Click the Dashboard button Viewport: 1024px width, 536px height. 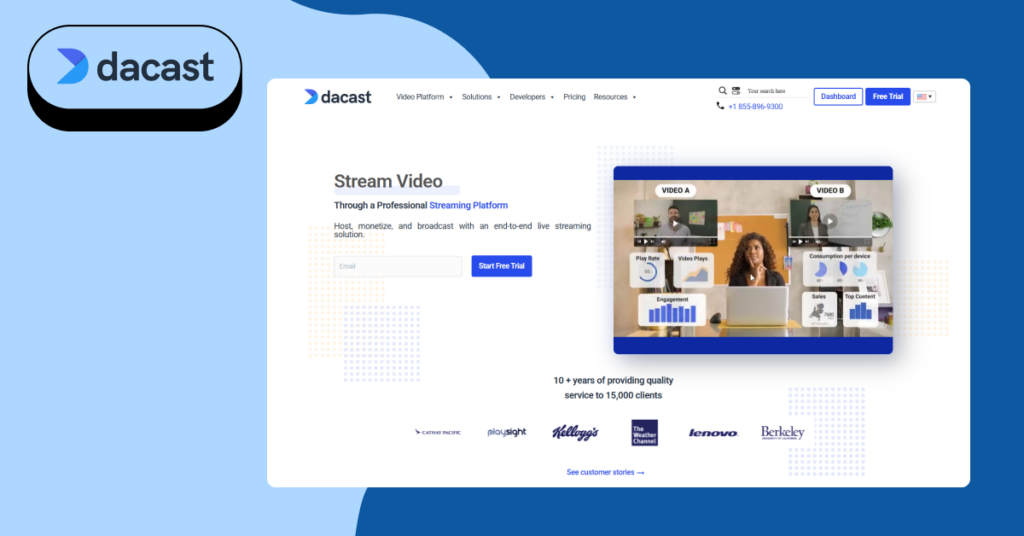[x=838, y=97]
